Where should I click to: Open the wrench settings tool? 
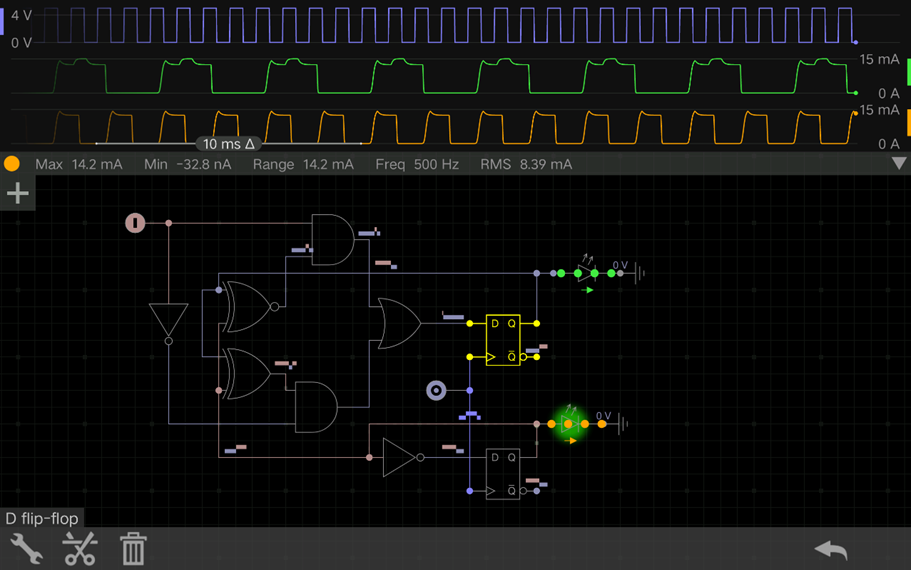(26, 549)
